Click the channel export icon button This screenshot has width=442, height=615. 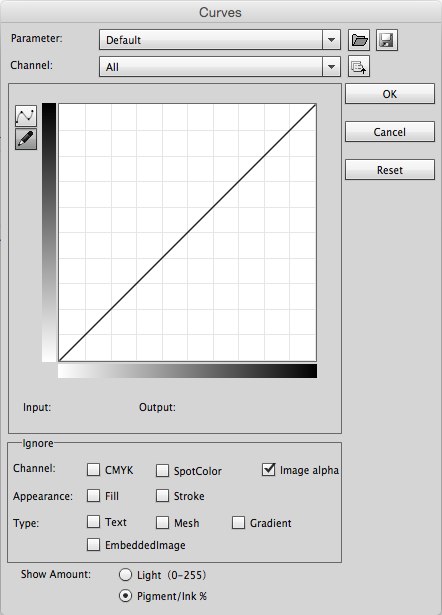click(359, 66)
